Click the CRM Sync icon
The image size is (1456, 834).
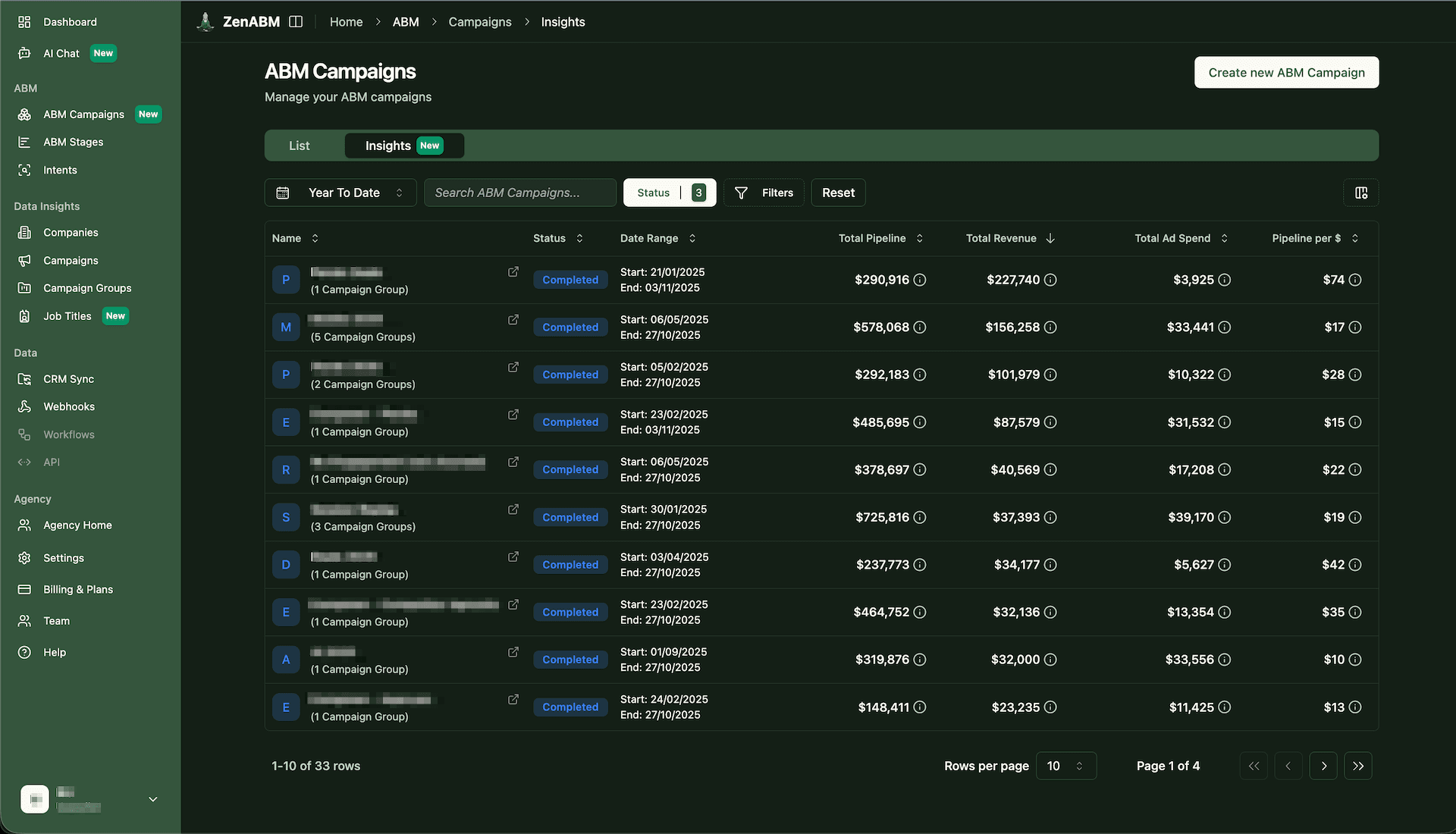24,378
